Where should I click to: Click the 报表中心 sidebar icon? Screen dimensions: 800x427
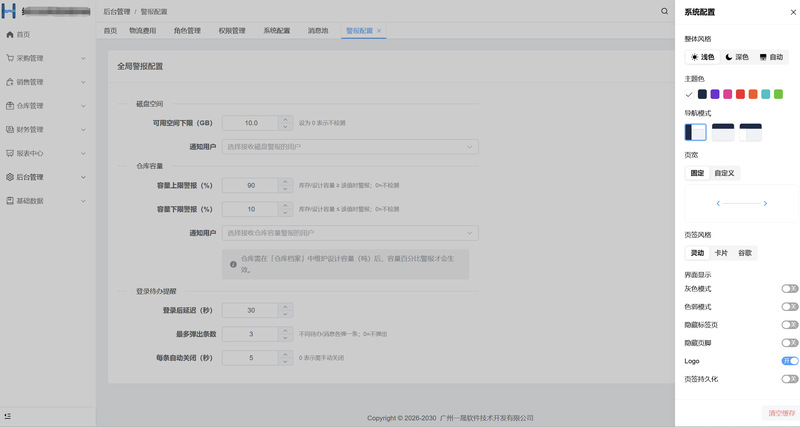(x=10, y=153)
